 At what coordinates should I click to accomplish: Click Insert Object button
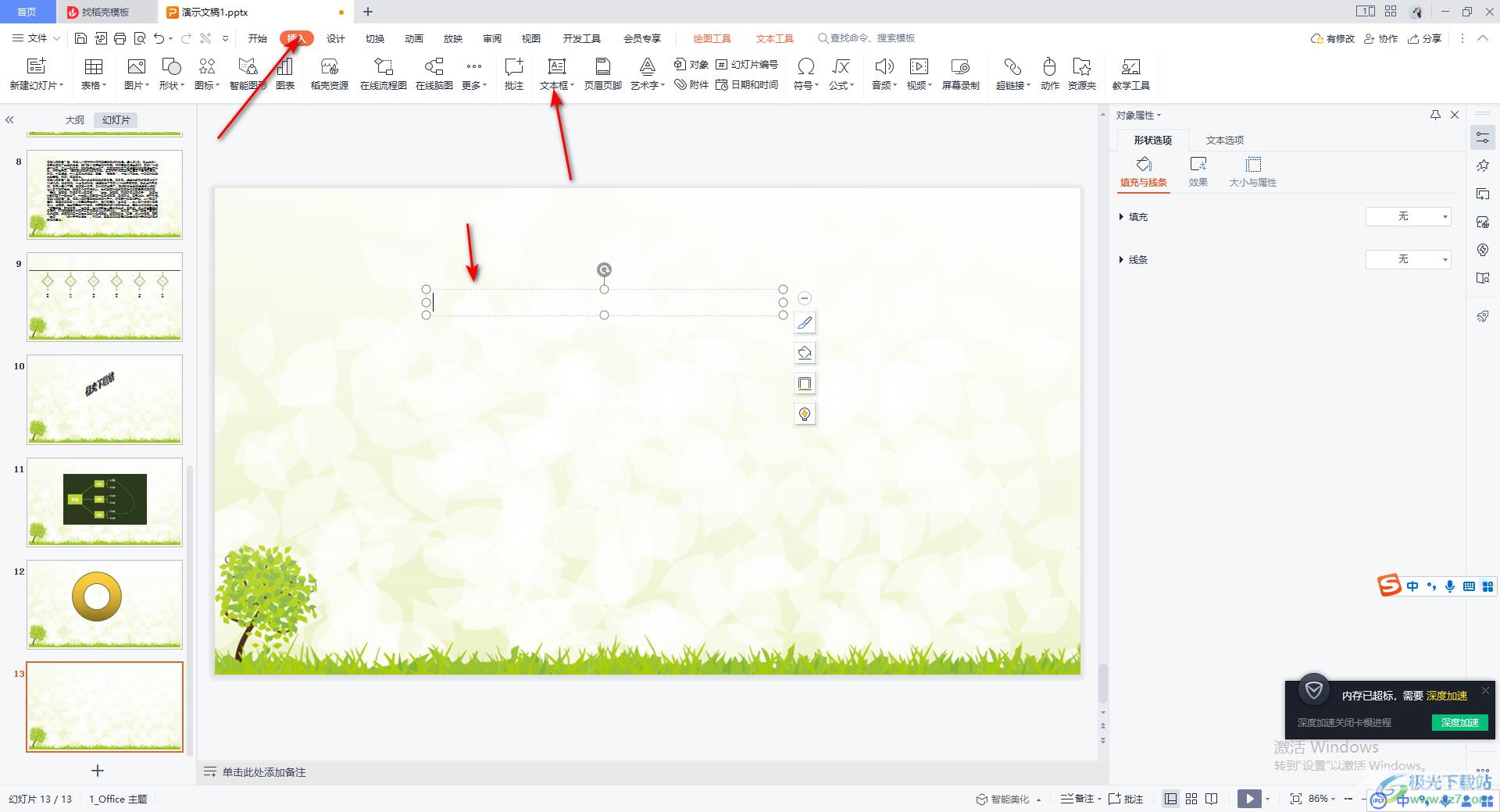(691, 64)
